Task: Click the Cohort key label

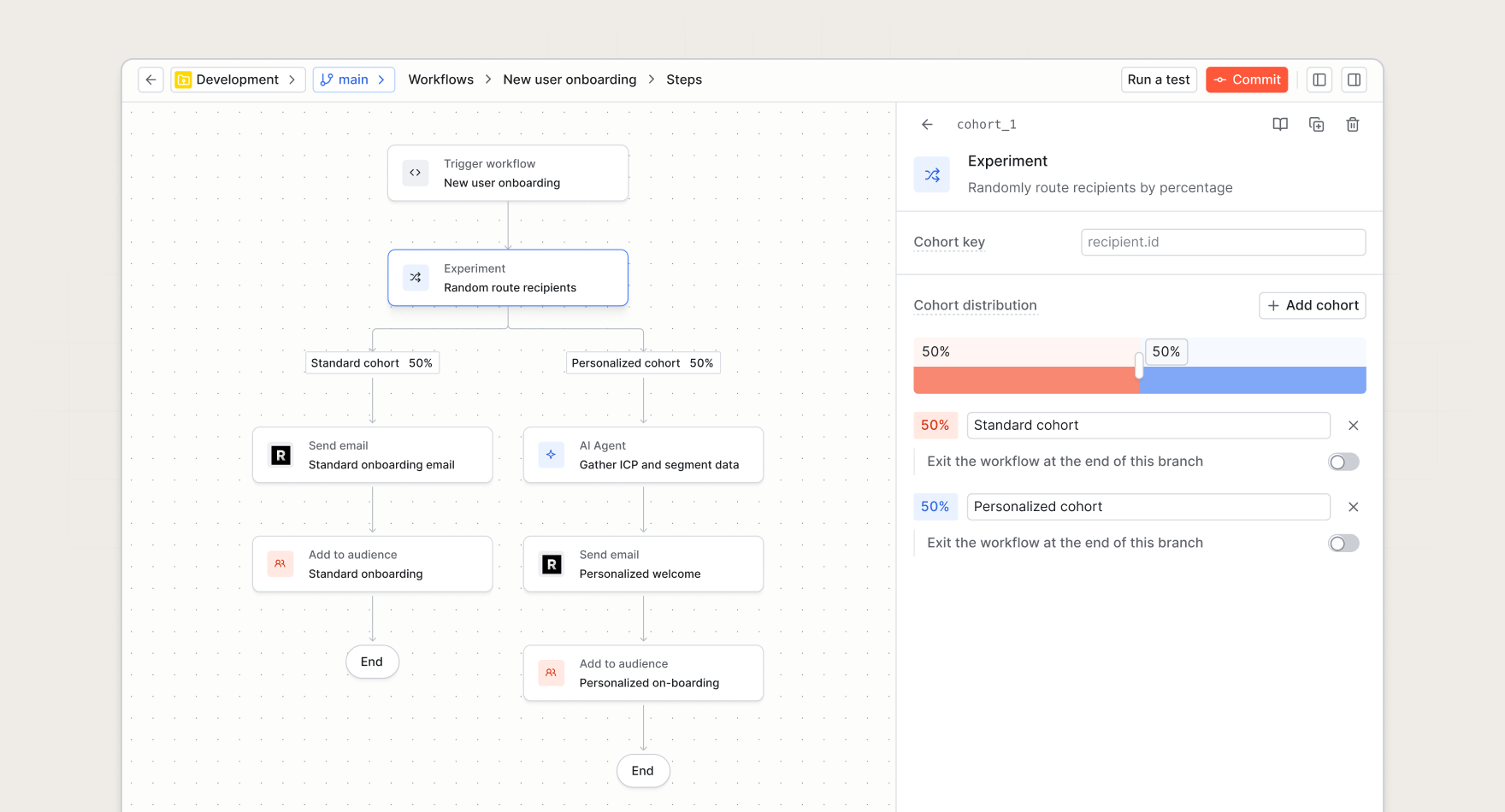Action: coord(949,242)
